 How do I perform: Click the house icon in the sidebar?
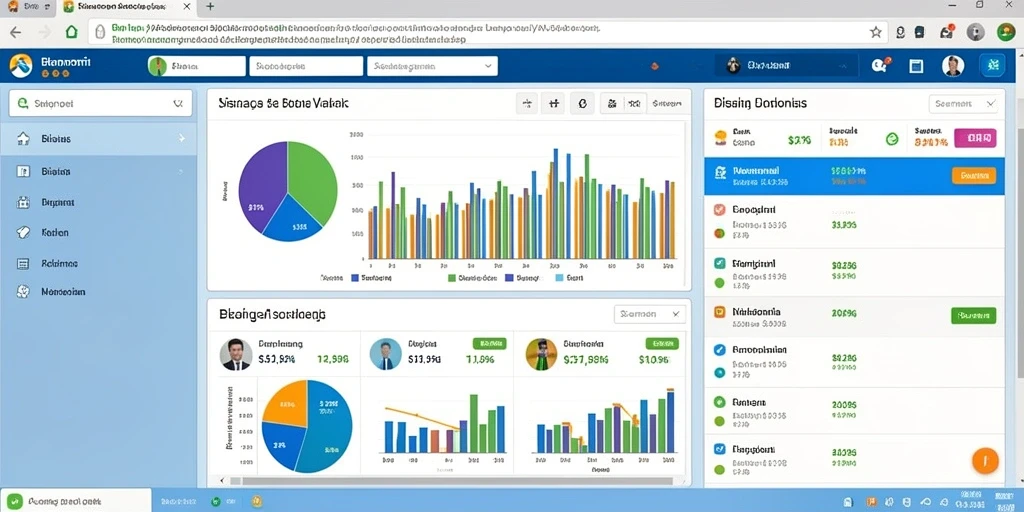(x=23, y=138)
